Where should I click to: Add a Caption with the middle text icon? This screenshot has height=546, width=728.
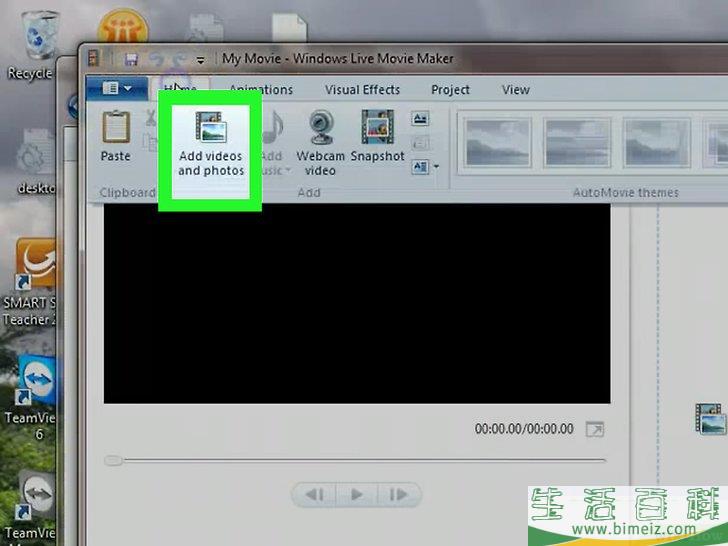click(420, 143)
